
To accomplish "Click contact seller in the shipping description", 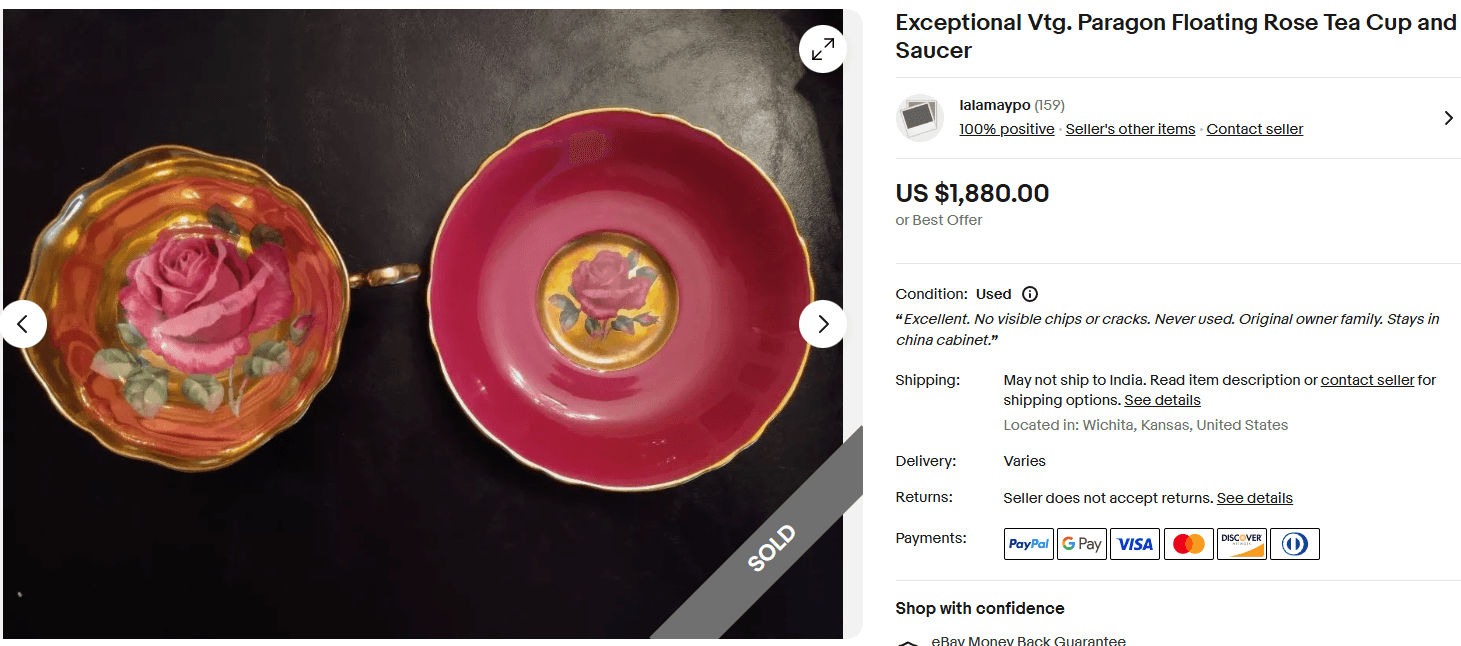I will (x=1367, y=380).
